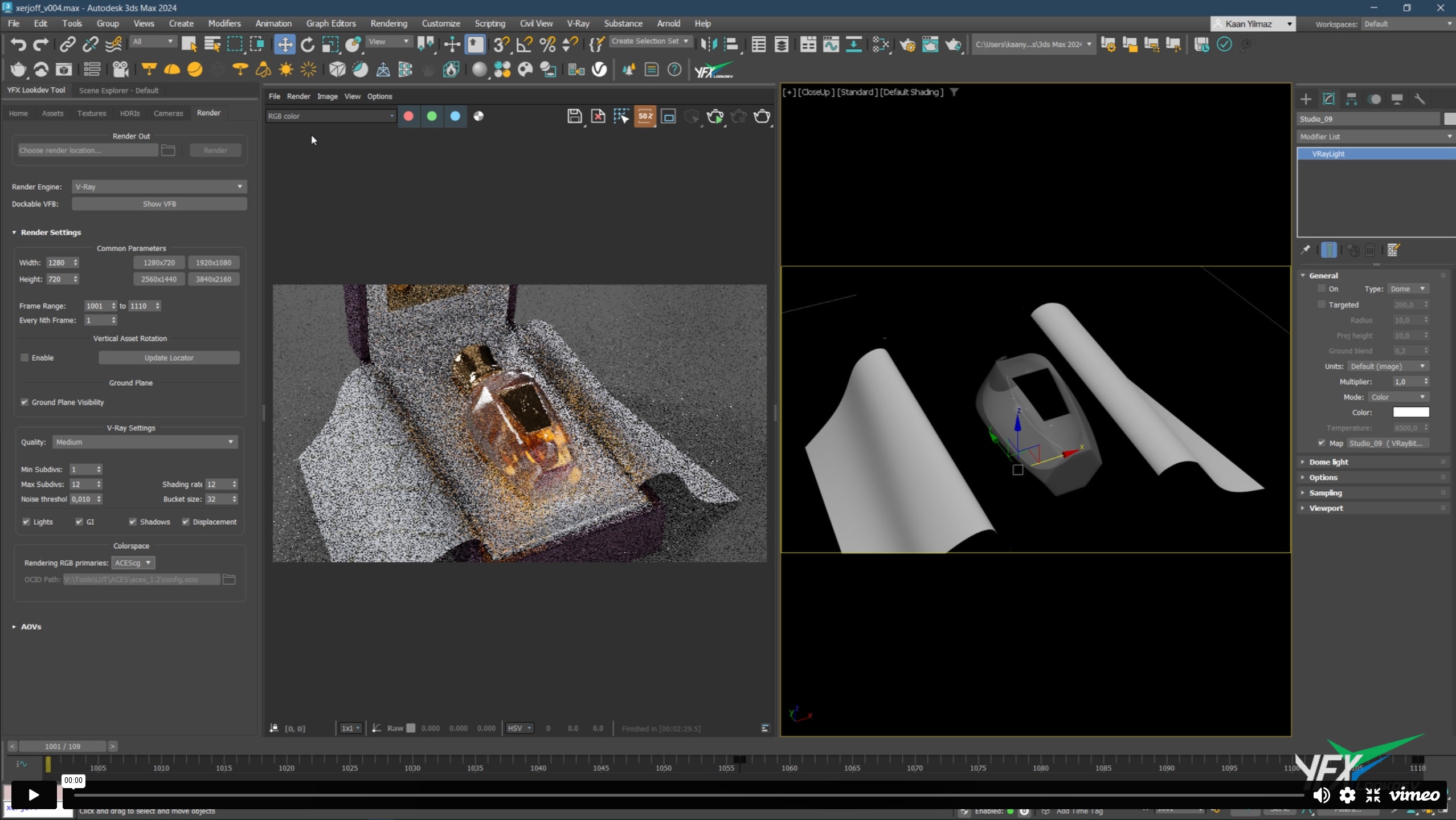Click the Rotate tool icon
This screenshot has height=820, width=1456.
click(308, 44)
